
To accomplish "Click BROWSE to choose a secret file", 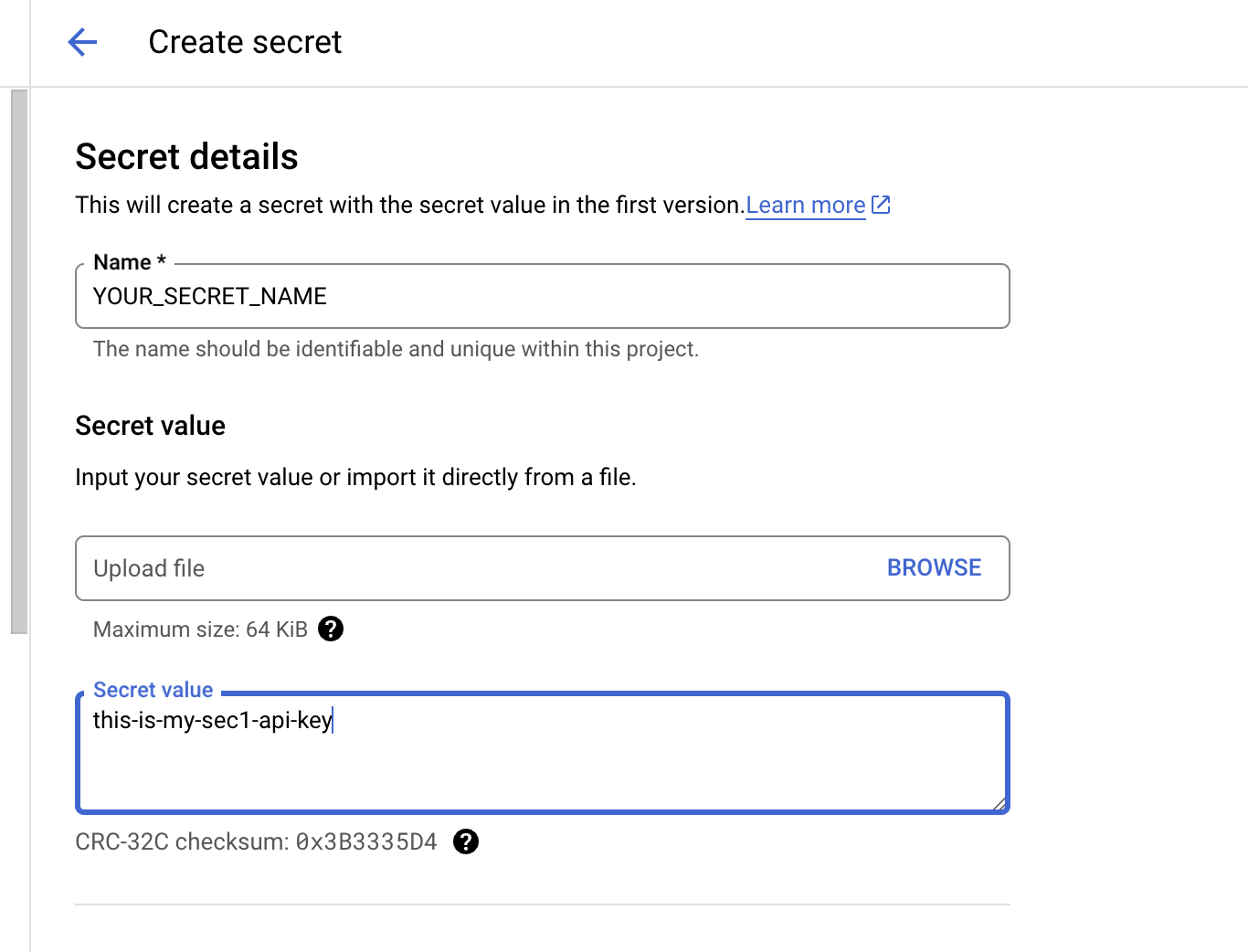I will [934, 567].
